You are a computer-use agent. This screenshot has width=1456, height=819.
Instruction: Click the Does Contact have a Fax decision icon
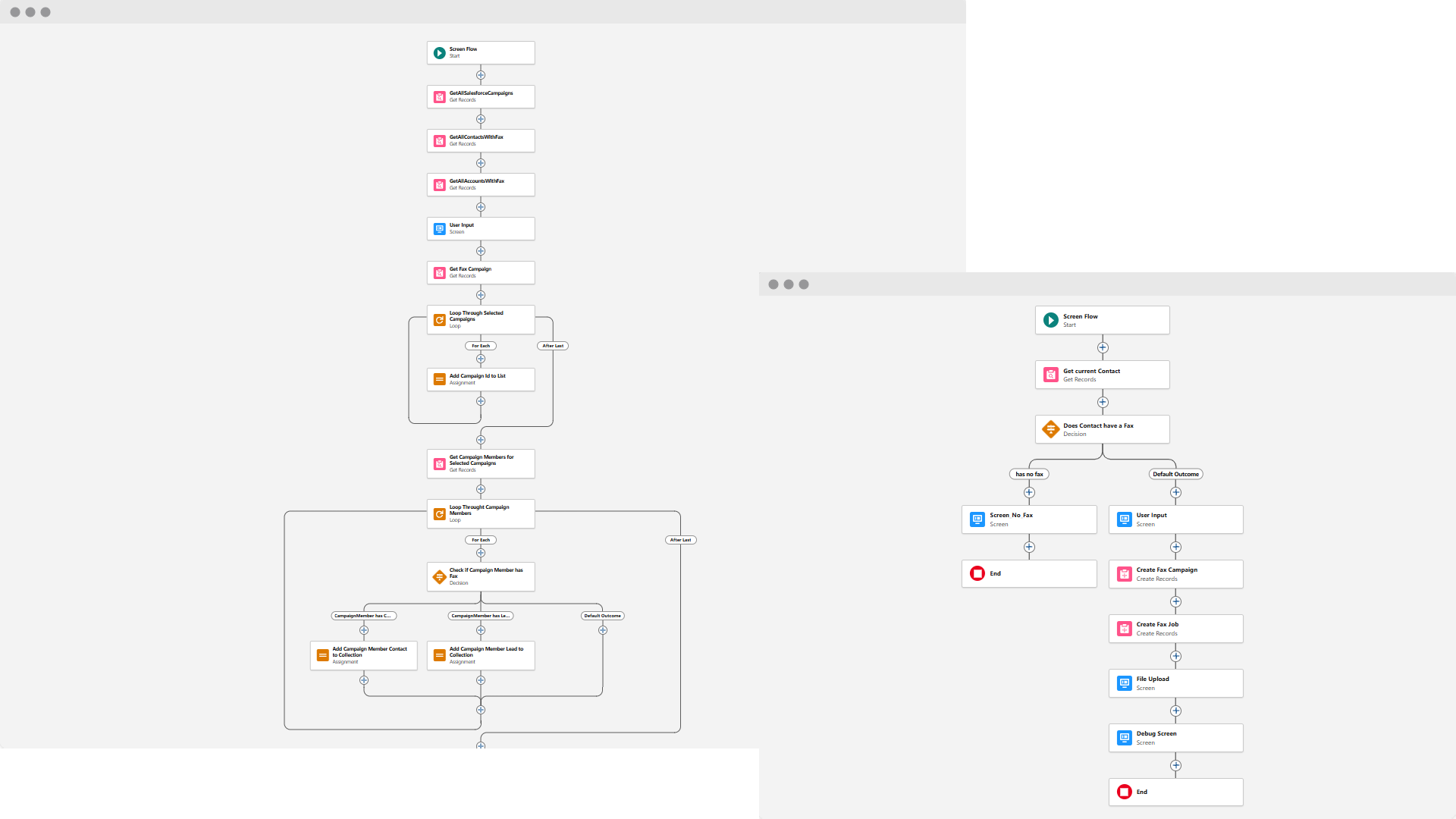coord(1050,429)
